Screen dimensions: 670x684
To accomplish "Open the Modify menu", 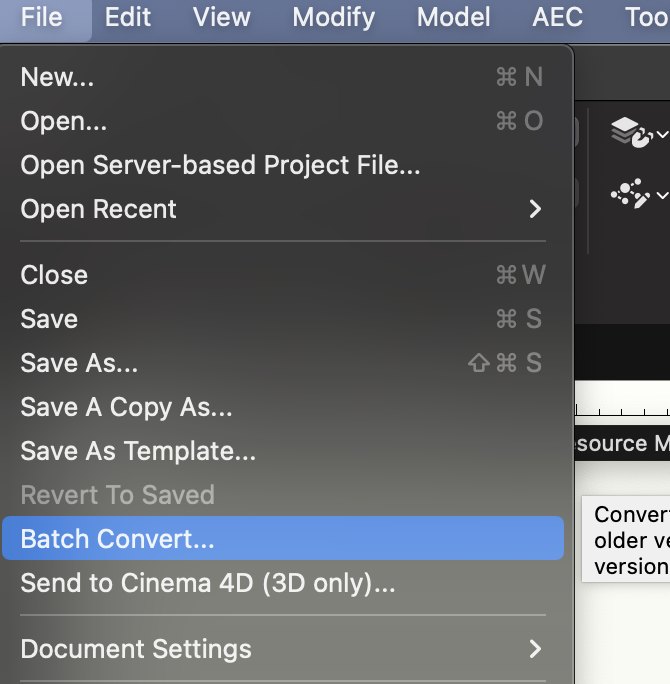I will [334, 17].
